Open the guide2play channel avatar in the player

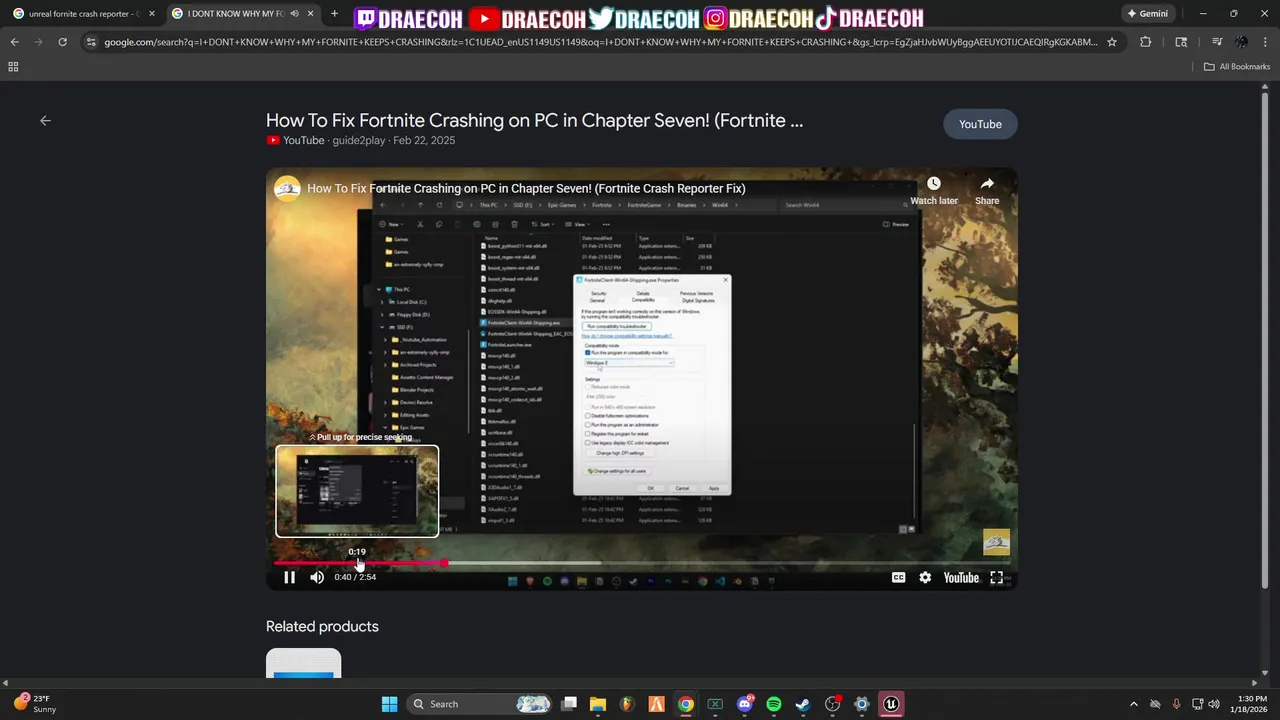click(x=287, y=188)
